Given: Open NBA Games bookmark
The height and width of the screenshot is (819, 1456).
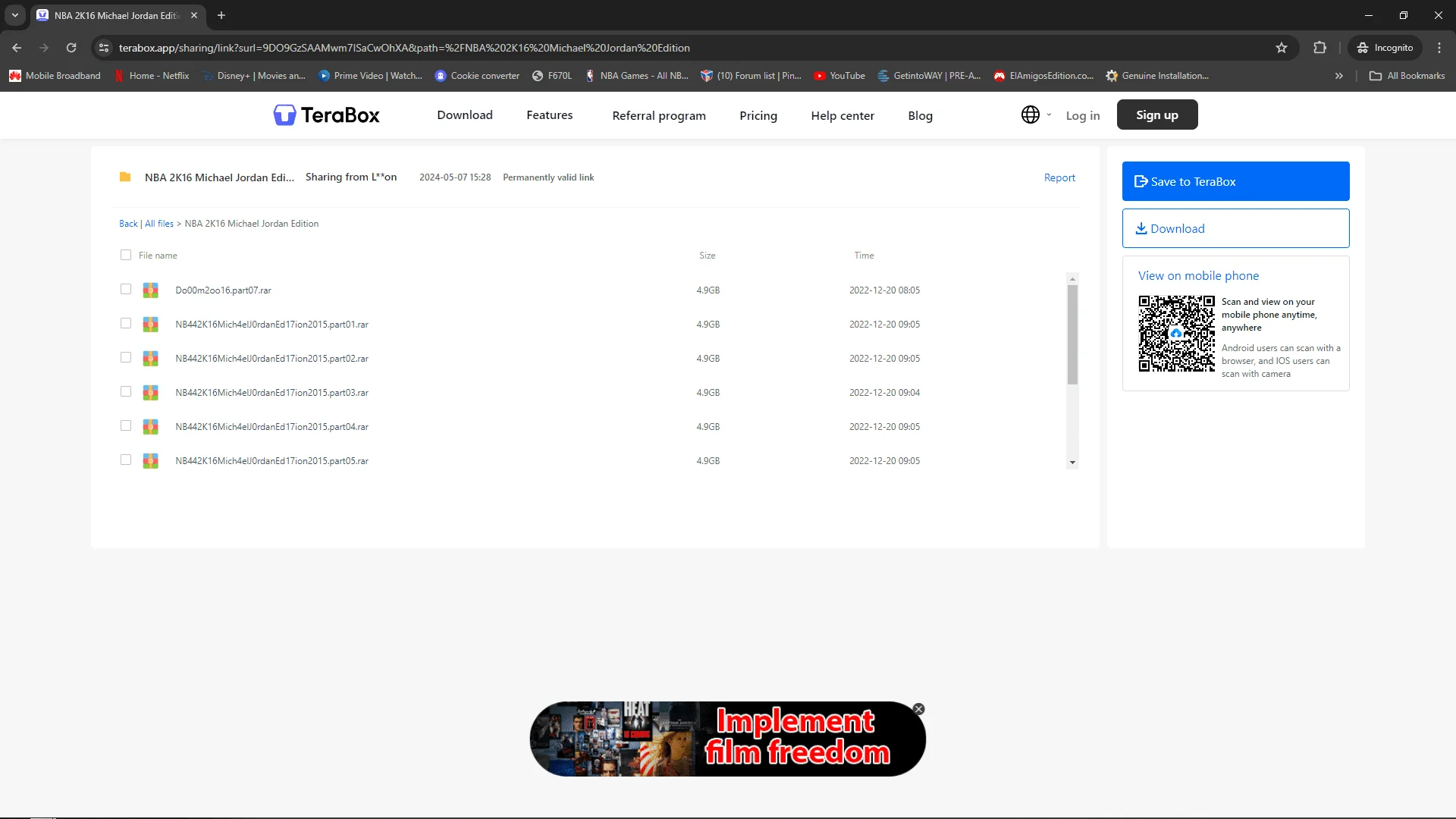Looking at the screenshot, I should [636, 76].
